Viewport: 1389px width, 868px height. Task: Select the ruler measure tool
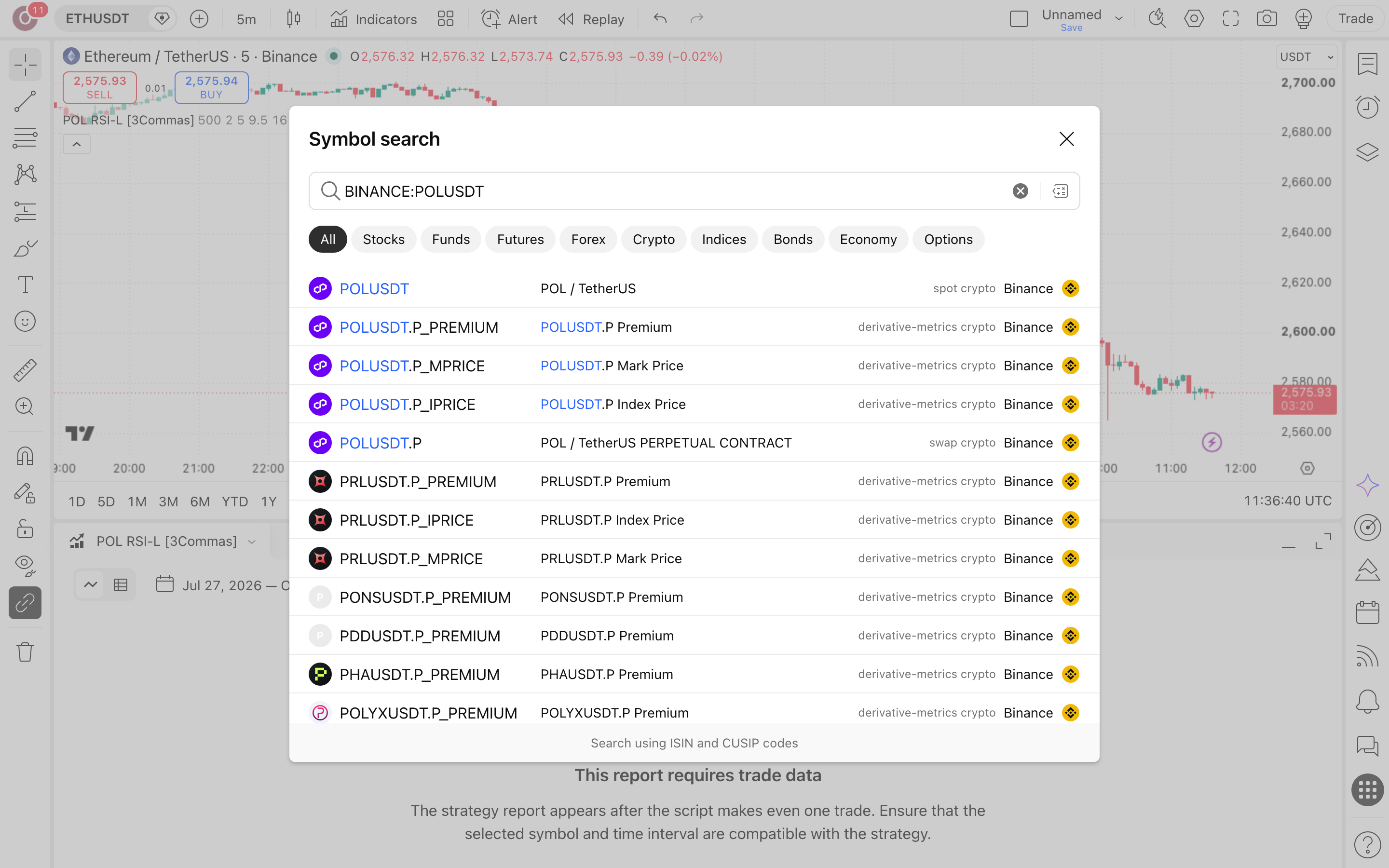click(25, 370)
